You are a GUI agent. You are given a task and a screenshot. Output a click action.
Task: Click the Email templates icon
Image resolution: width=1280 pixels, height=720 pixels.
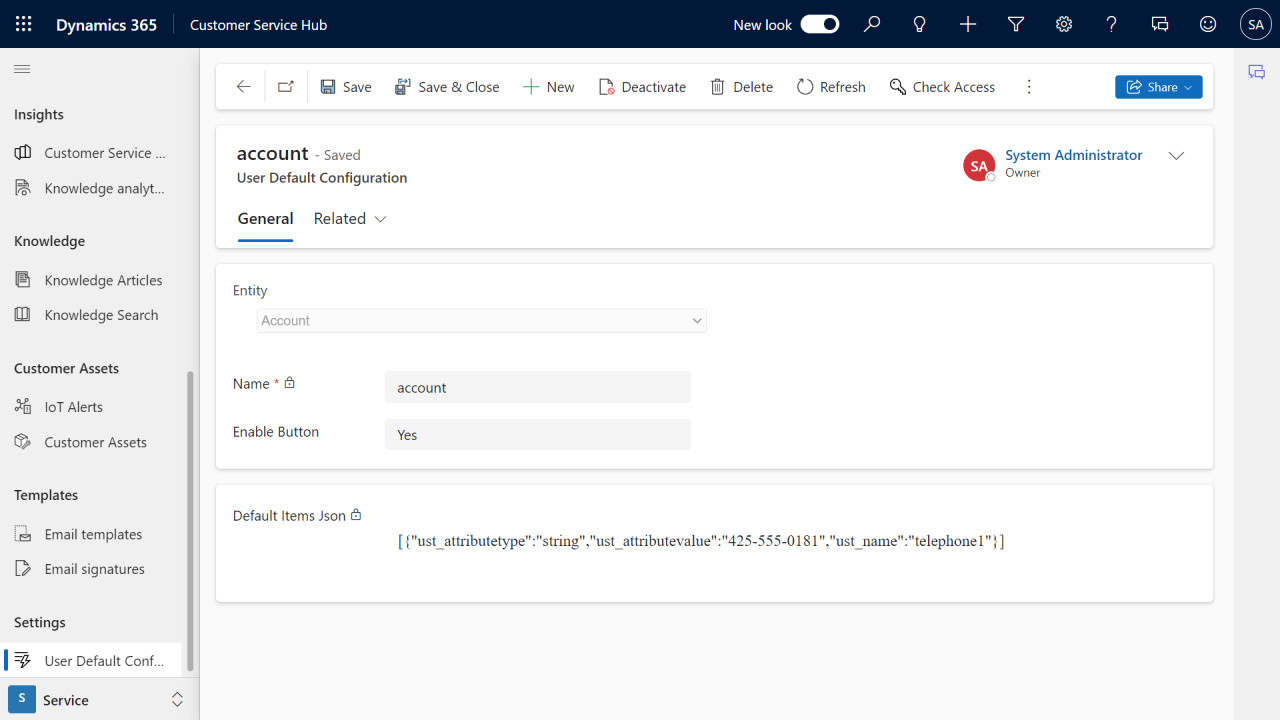(x=23, y=534)
